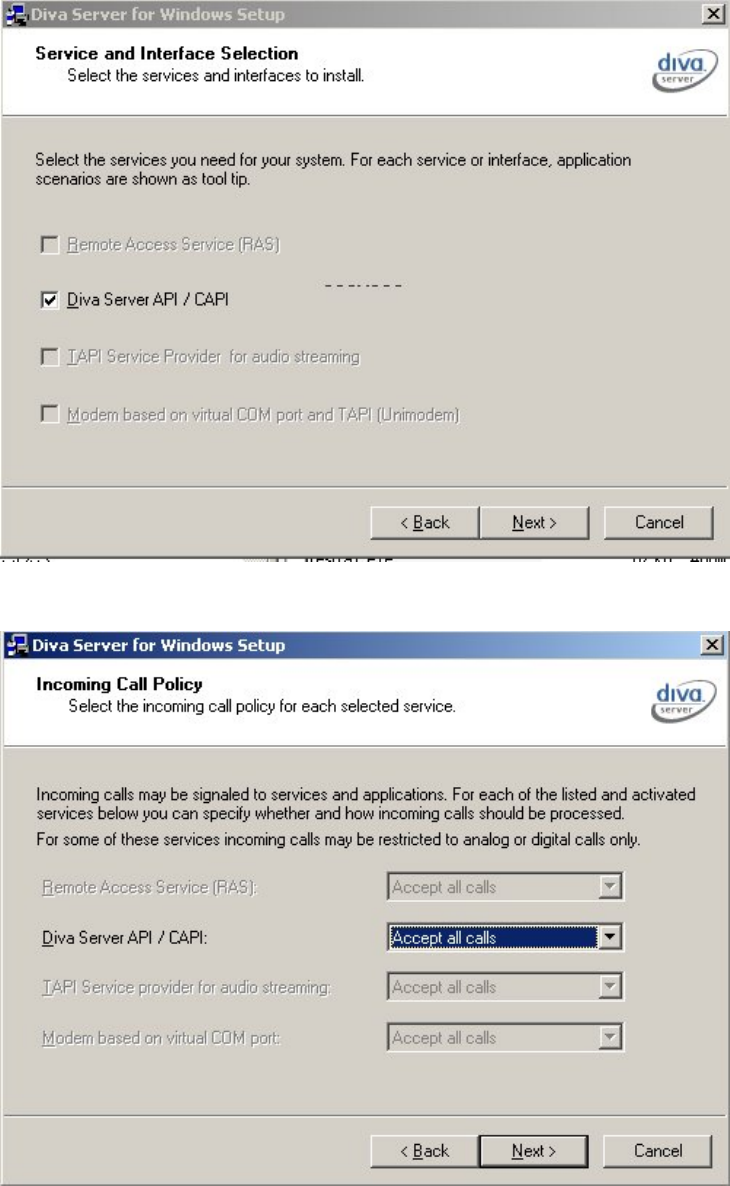Click Next in Incoming Call Policy dialog
The image size is (730, 1186).
[534, 1151]
